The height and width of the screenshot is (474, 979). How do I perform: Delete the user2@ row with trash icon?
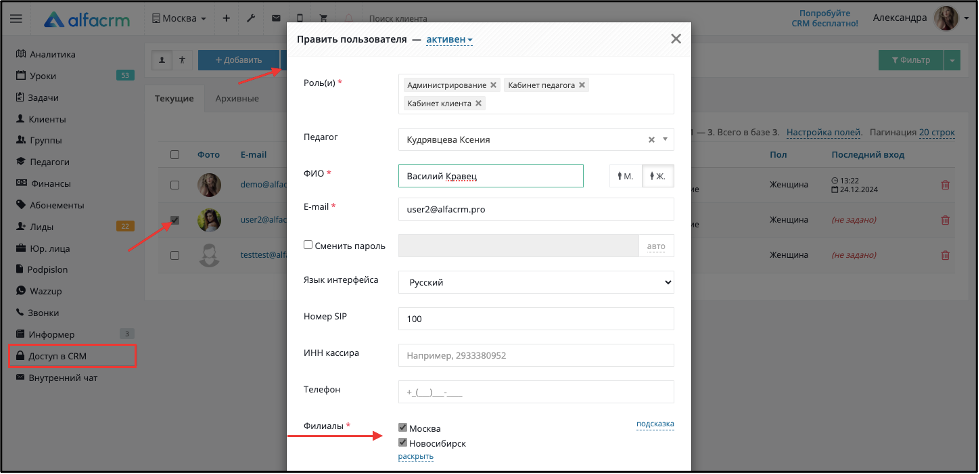(945, 220)
